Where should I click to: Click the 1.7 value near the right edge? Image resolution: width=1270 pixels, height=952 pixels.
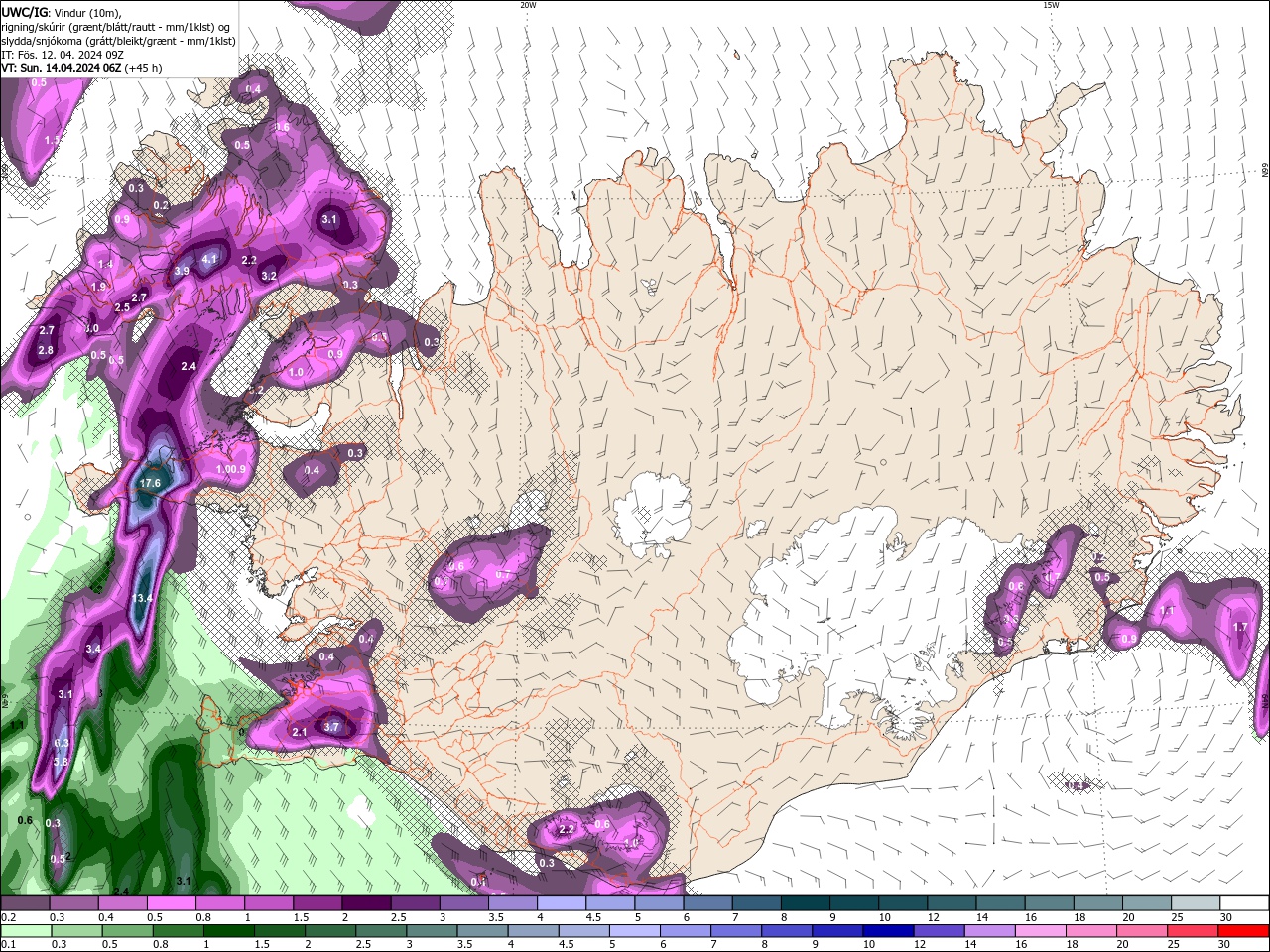point(1240,627)
